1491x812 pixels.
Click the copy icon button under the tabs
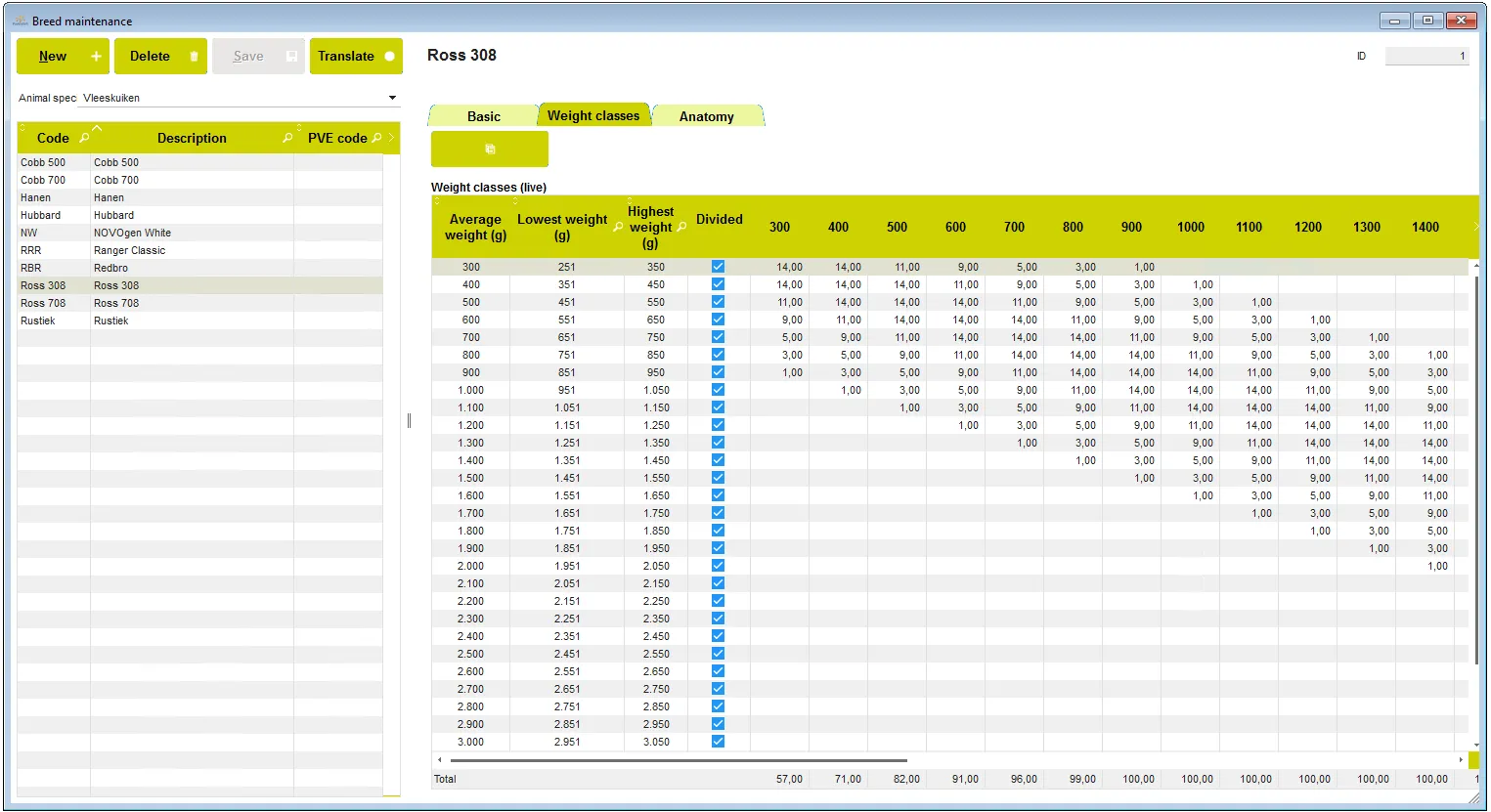[490, 150]
